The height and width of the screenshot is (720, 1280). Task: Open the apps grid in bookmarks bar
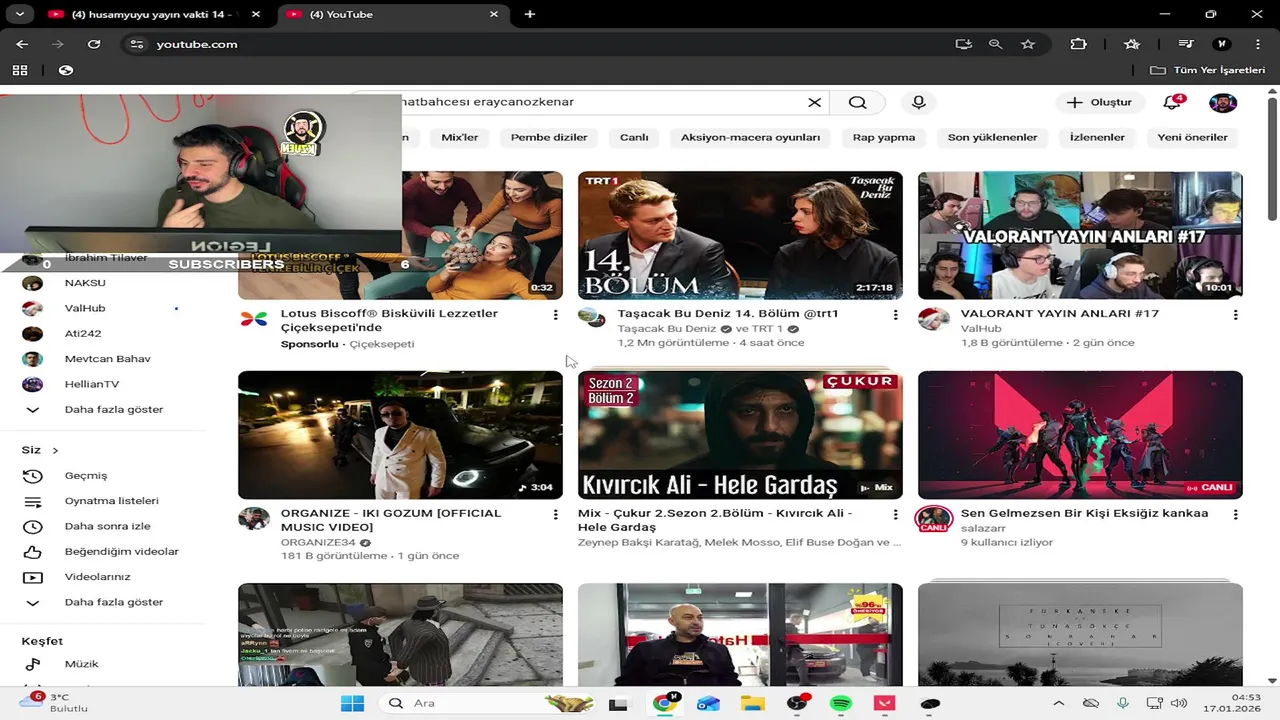click(20, 70)
